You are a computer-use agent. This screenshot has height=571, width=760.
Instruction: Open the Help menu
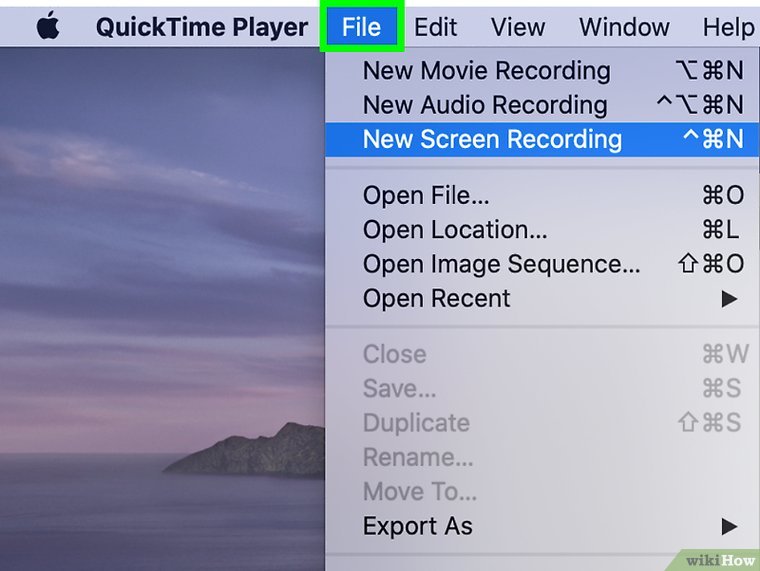click(x=728, y=27)
